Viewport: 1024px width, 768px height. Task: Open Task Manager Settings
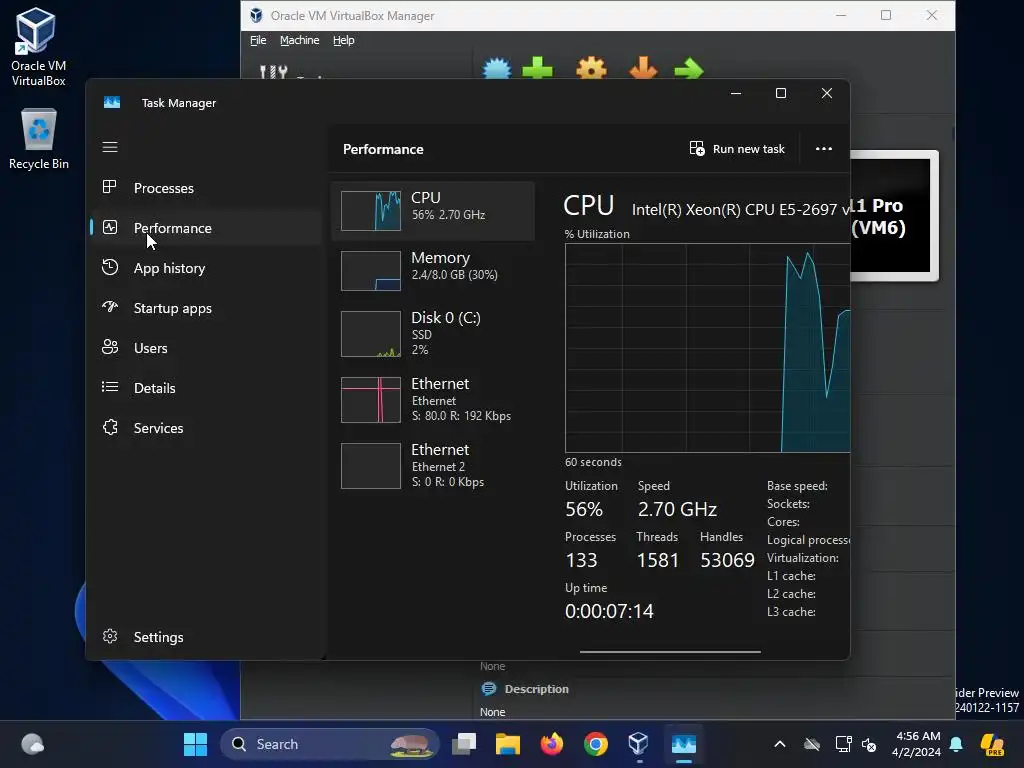coord(206,637)
